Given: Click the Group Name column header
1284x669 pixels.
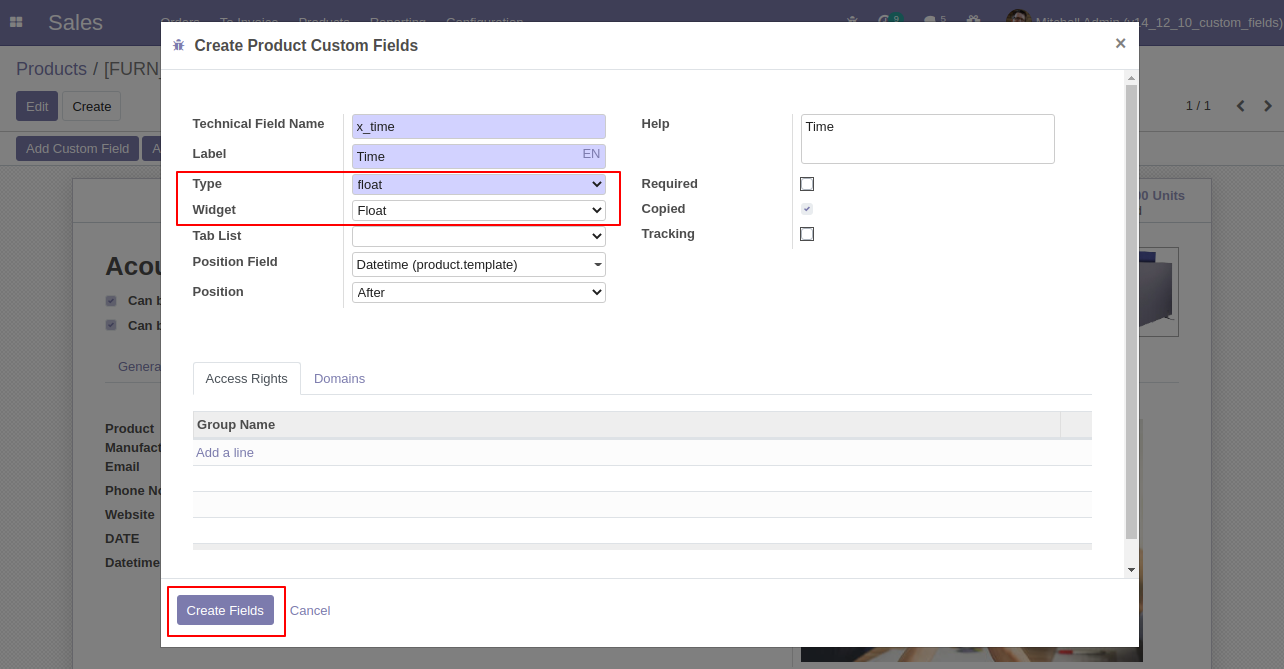Looking at the screenshot, I should click(x=626, y=425).
